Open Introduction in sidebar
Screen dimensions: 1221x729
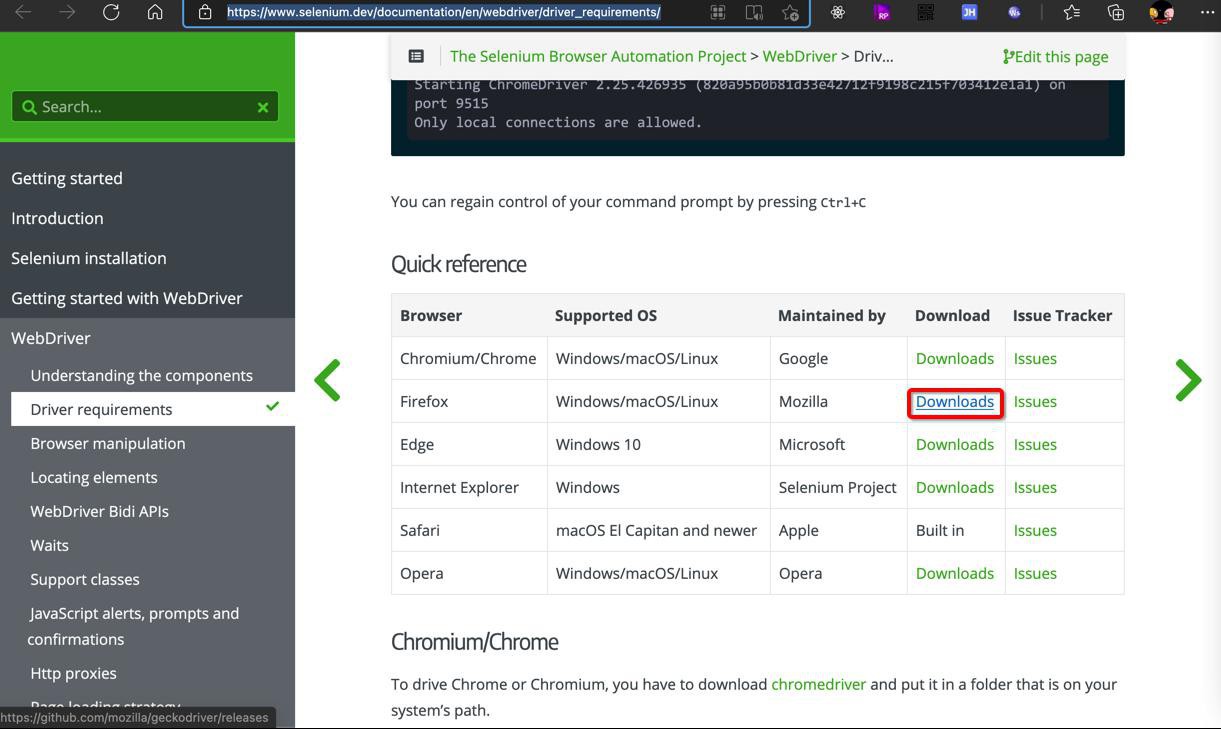[x=57, y=218]
